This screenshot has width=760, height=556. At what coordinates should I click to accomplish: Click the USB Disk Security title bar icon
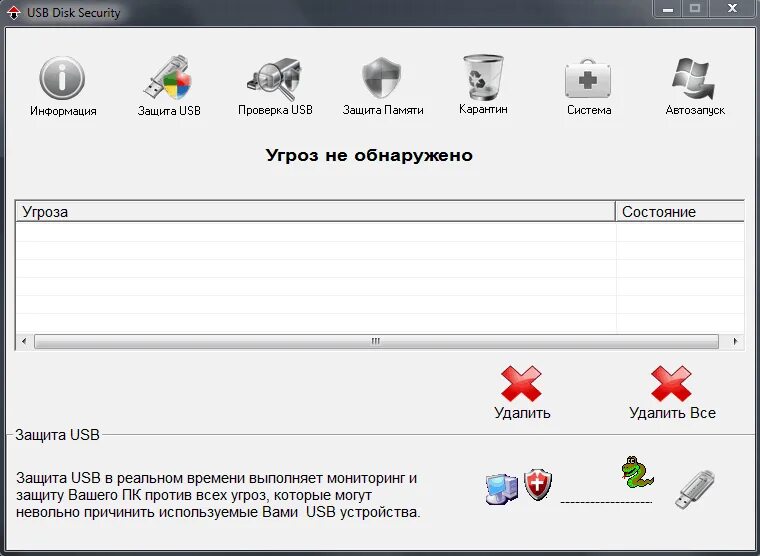click(14, 13)
